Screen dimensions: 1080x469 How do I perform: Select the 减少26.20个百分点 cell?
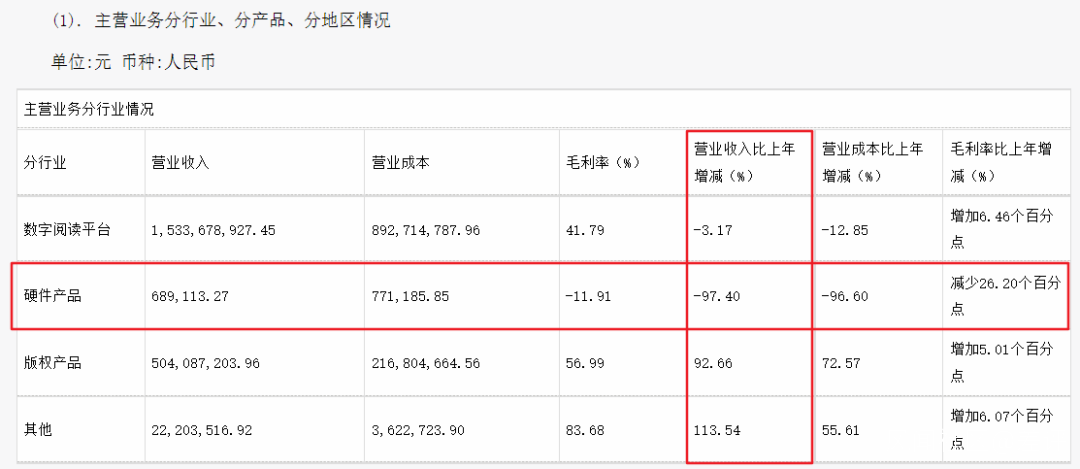[x=1002, y=296]
